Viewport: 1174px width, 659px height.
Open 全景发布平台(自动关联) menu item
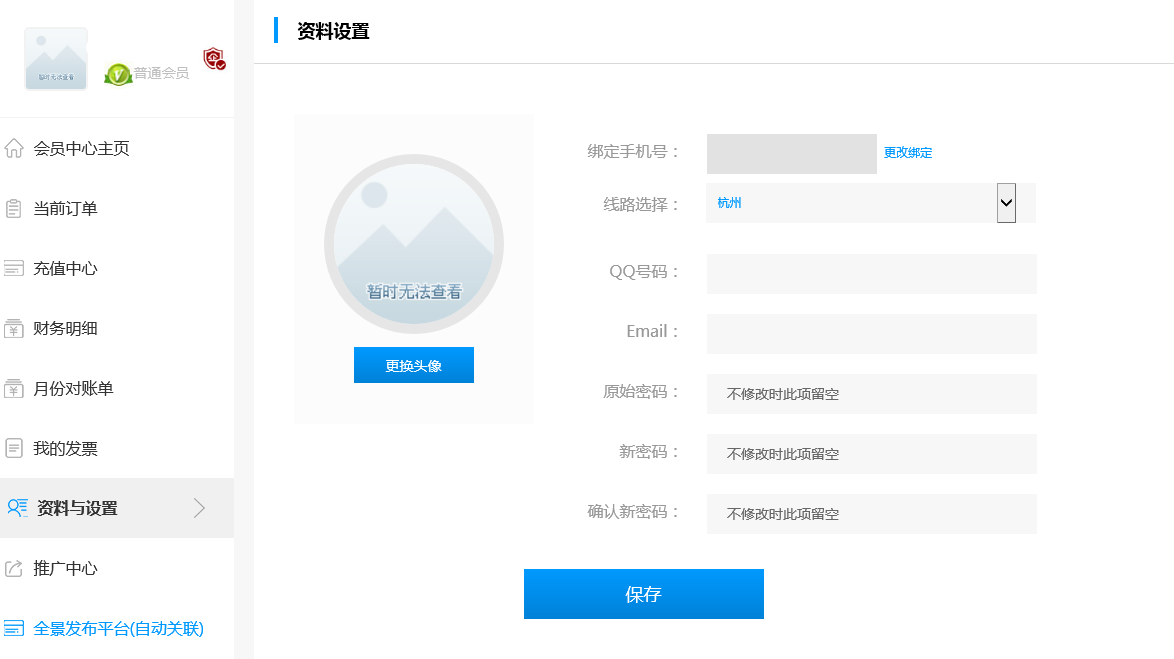(118, 629)
